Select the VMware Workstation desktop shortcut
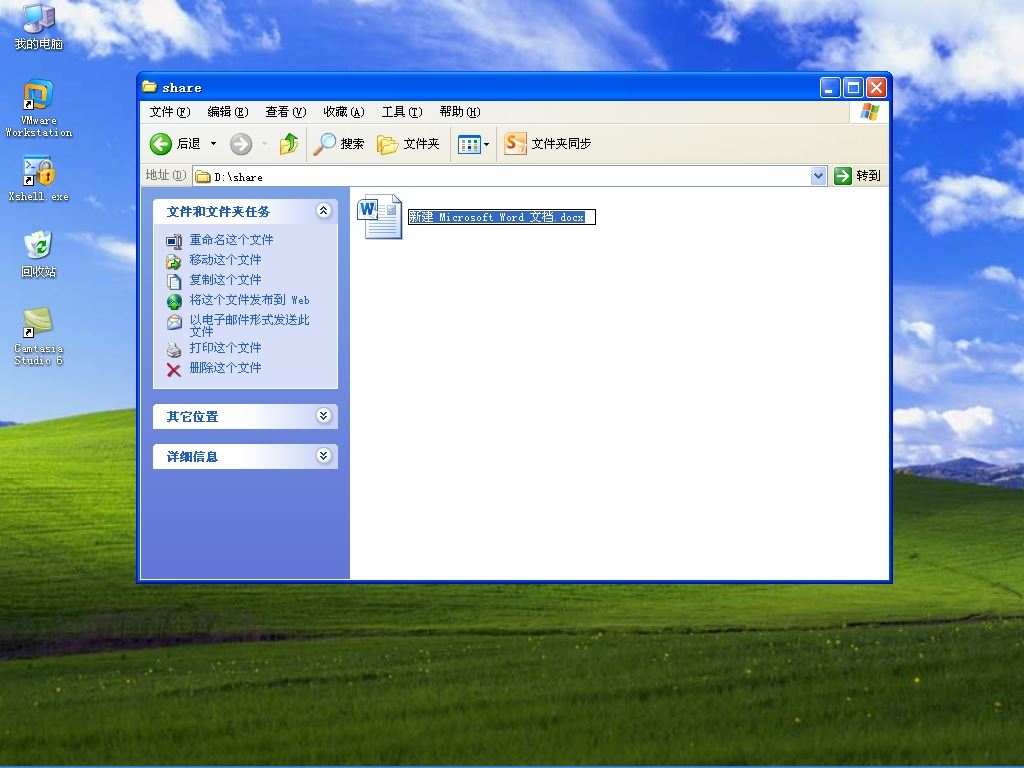This screenshot has width=1024, height=768. tap(39, 108)
